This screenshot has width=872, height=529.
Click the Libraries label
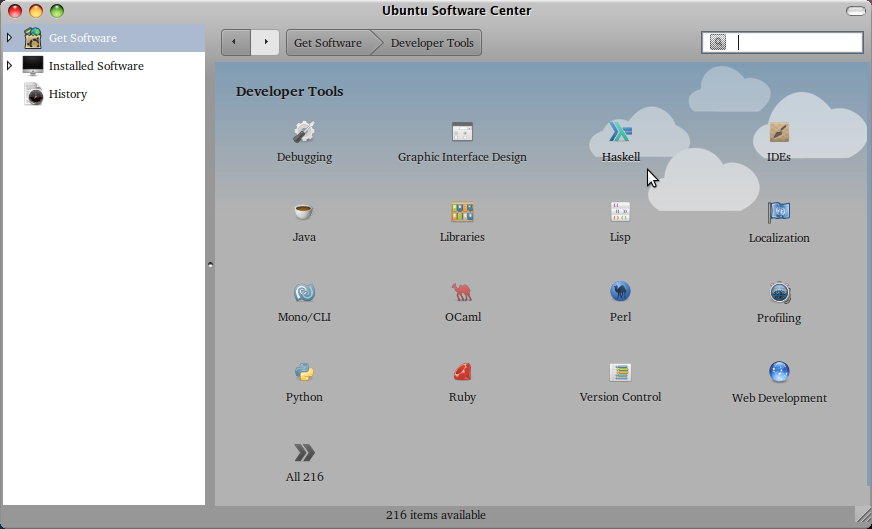point(462,237)
